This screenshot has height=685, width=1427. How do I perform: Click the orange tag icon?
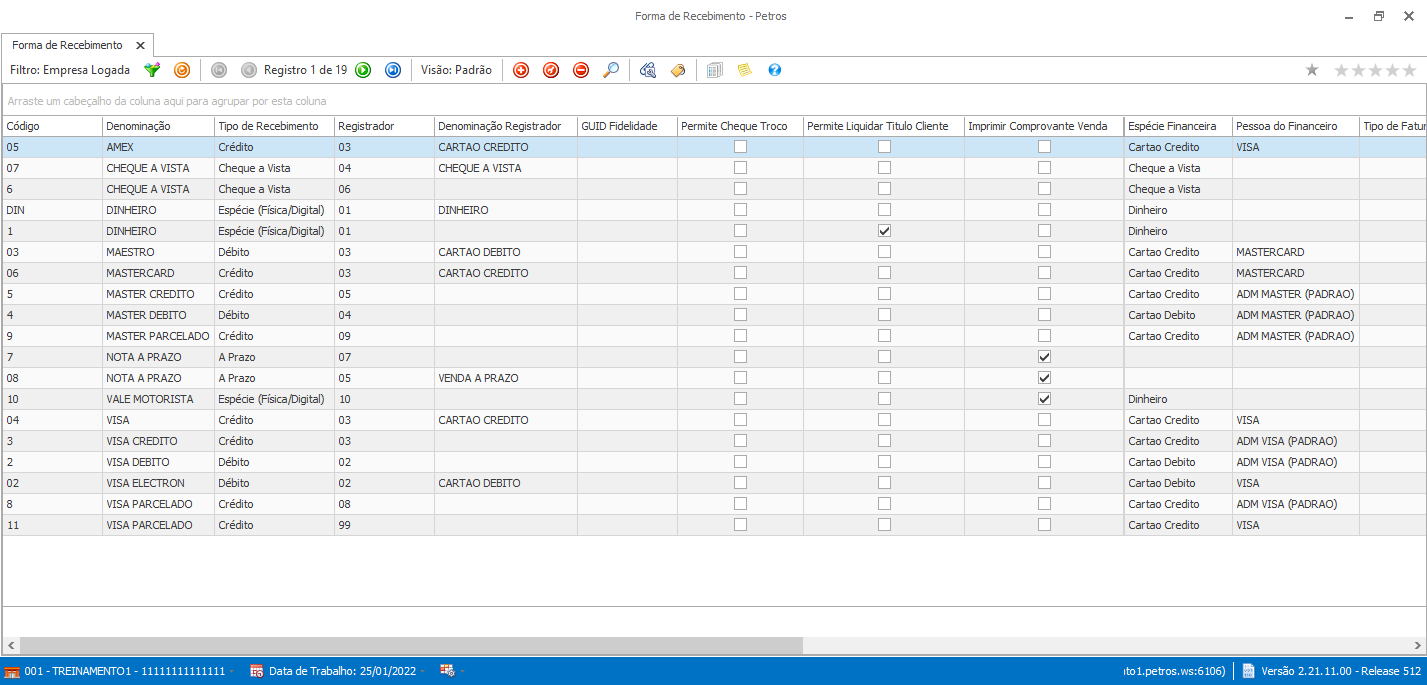(678, 70)
